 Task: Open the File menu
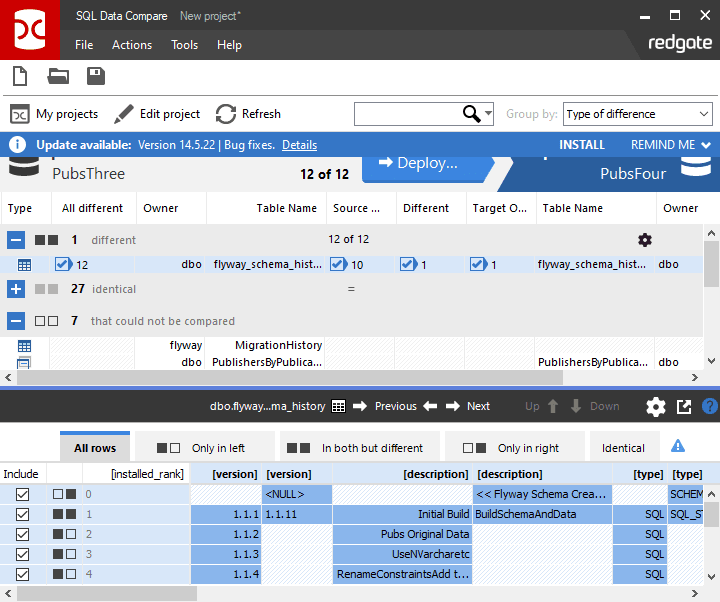click(x=84, y=45)
